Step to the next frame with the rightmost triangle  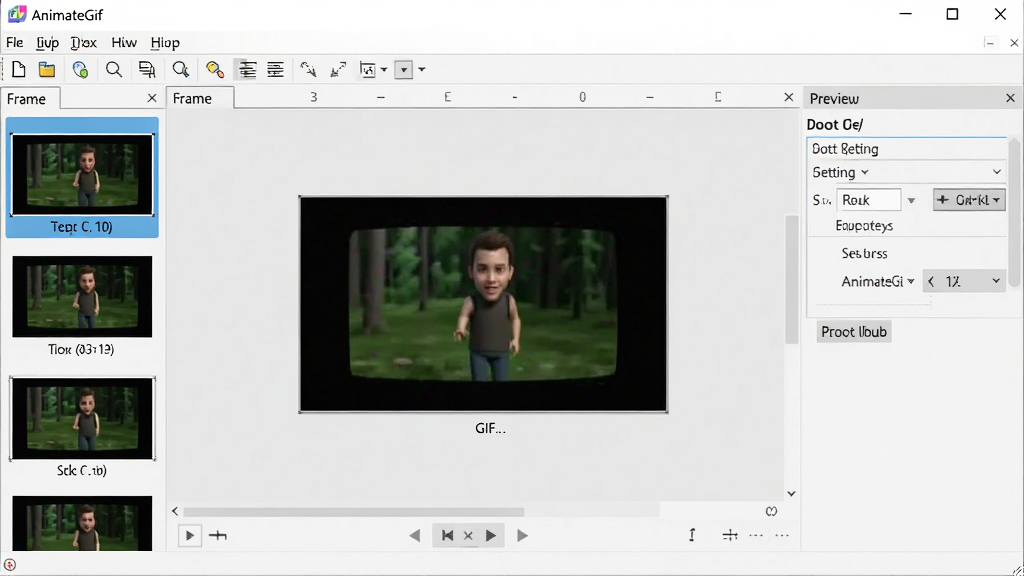522,536
